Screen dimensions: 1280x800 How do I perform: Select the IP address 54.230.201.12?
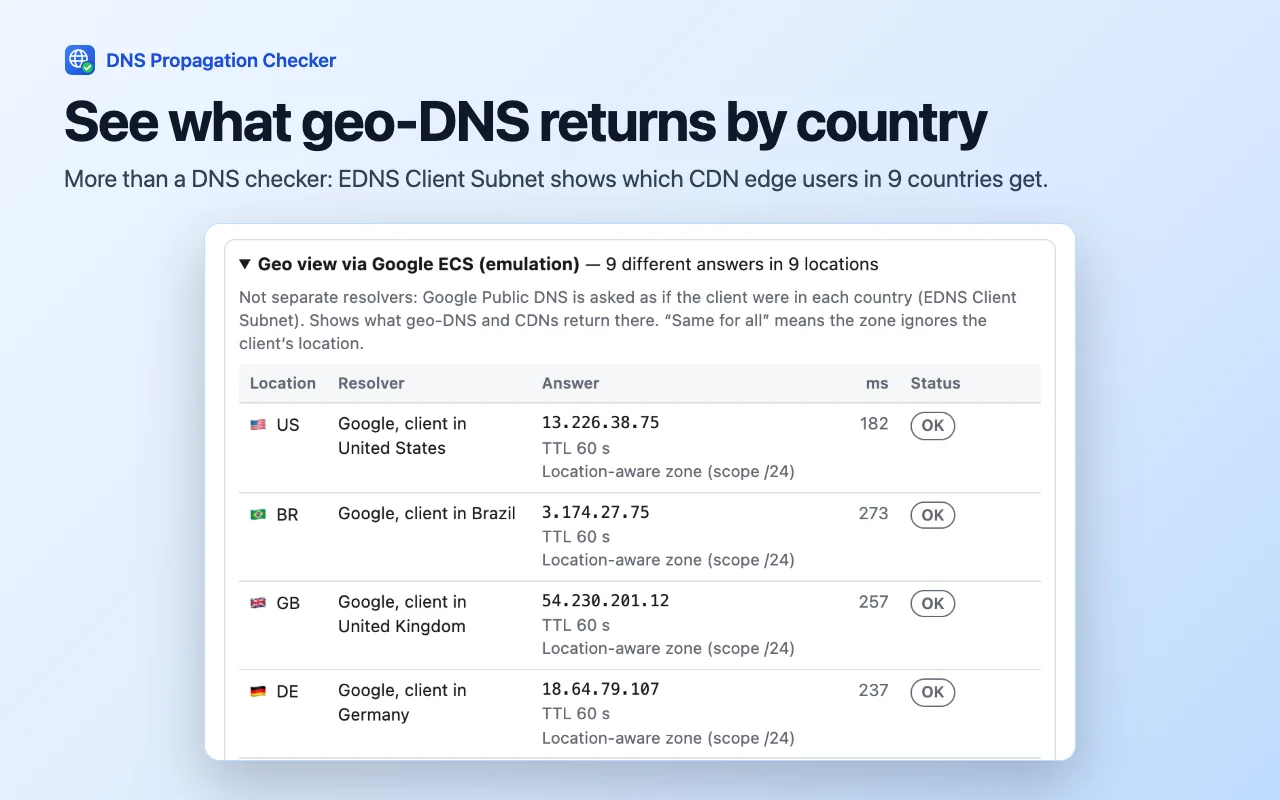click(605, 601)
